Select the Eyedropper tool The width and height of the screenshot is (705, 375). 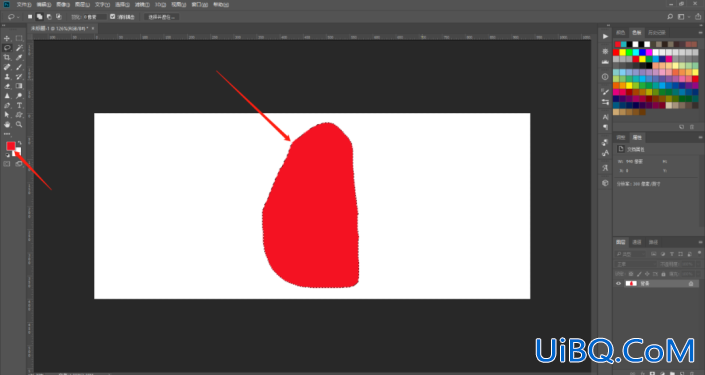click(19, 58)
